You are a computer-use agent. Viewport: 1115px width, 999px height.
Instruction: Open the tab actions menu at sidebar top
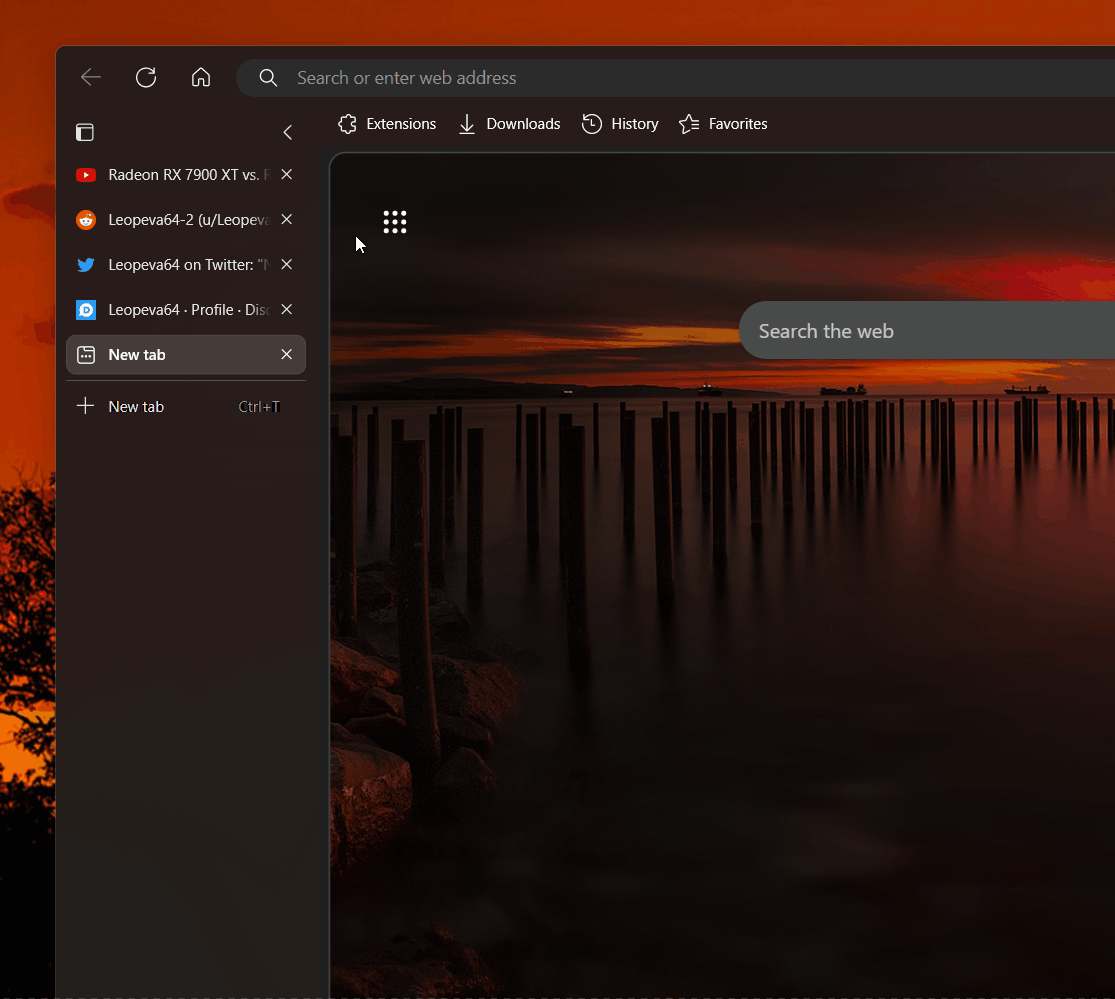pyautogui.click(x=85, y=132)
